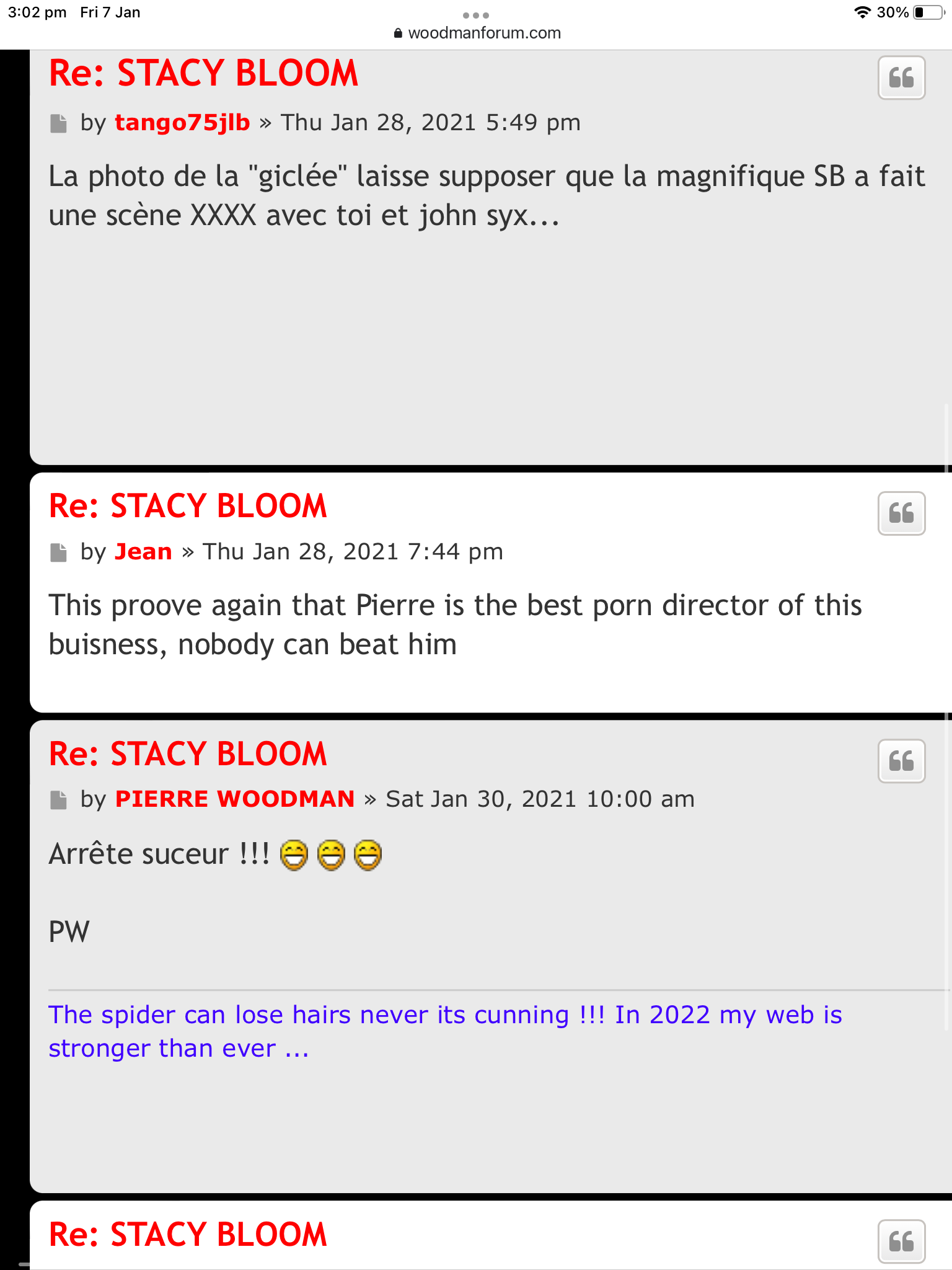Open Re: STACY BLOOM title of Pierre's post
The image size is (952, 1270).
click(x=188, y=753)
